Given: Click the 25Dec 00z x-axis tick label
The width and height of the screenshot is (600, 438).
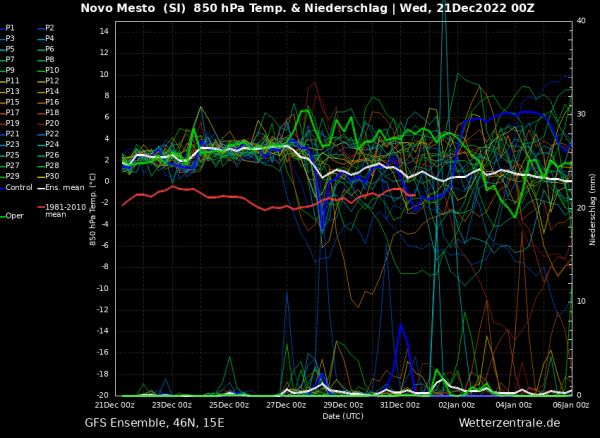Looking at the screenshot, I should click(229, 404).
